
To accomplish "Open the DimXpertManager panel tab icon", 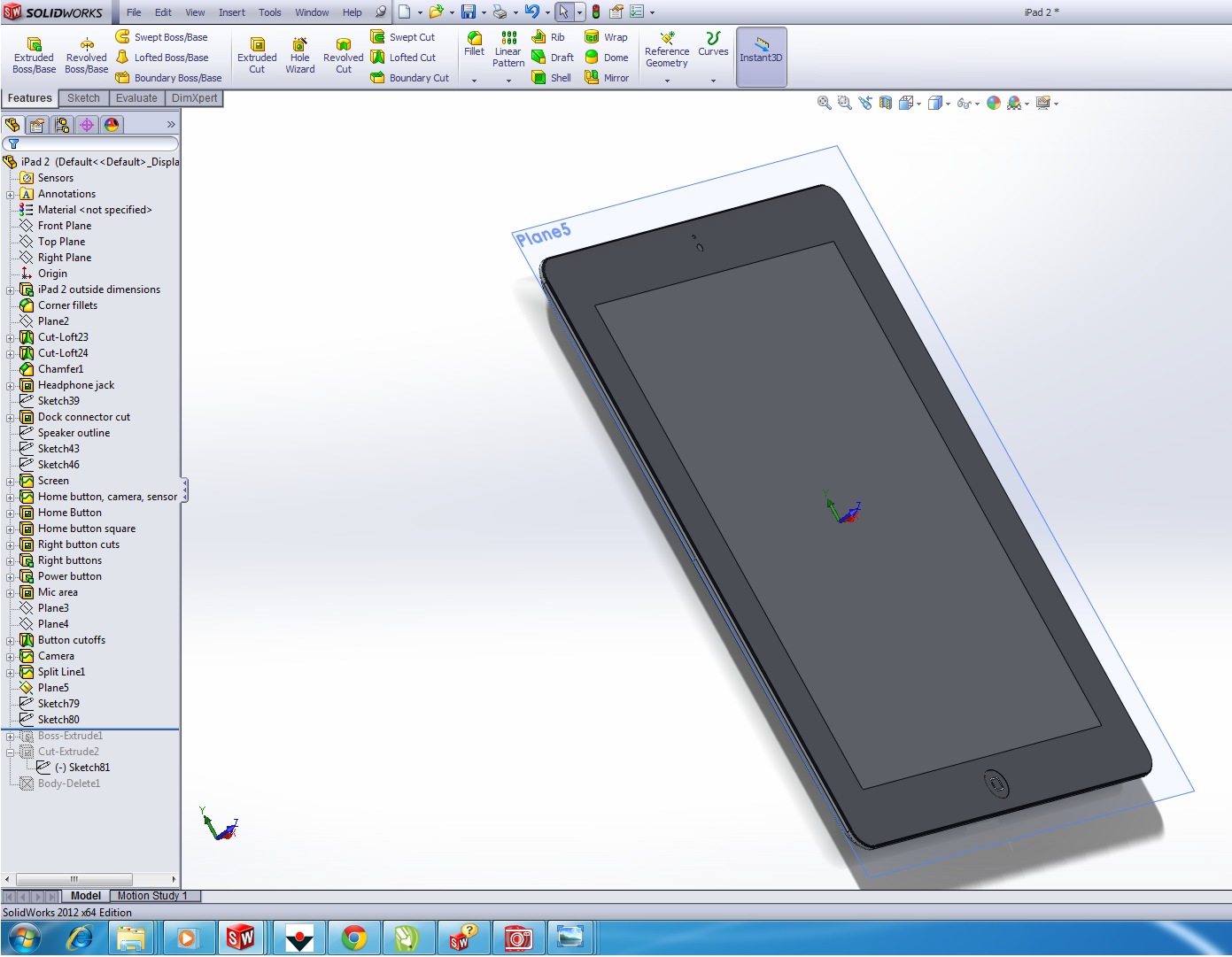I will coord(87,125).
